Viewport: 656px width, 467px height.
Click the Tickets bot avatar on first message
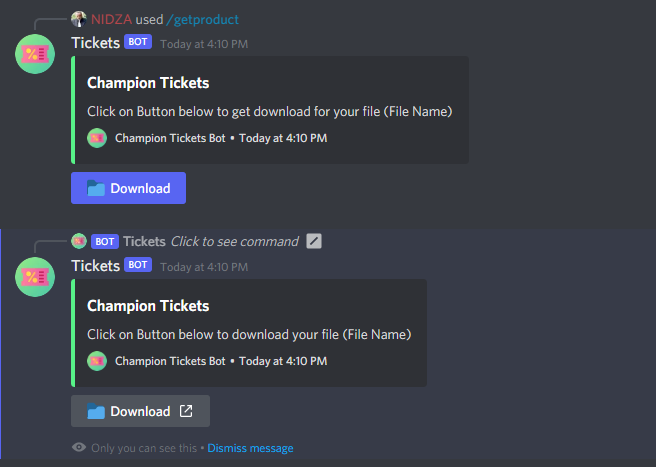35,53
